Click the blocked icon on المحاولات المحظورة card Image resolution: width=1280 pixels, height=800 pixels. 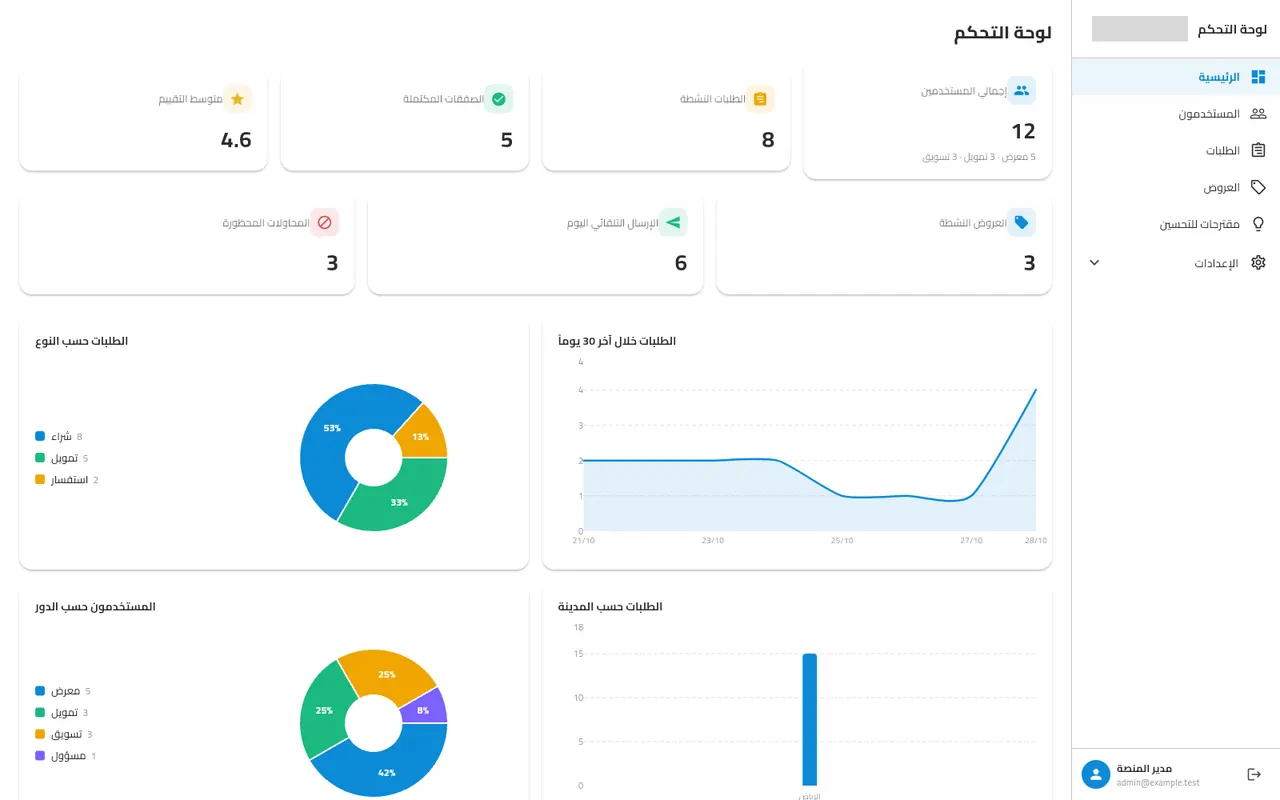pyautogui.click(x=324, y=223)
